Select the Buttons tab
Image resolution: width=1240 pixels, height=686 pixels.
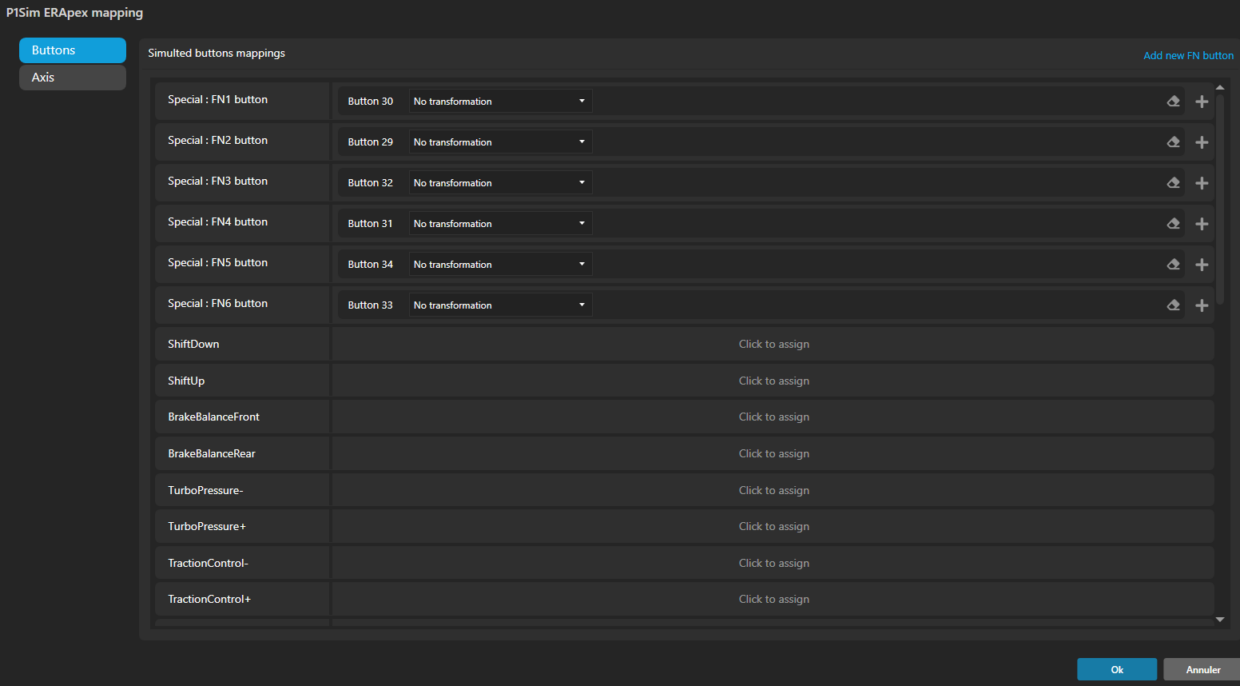(x=72, y=50)
